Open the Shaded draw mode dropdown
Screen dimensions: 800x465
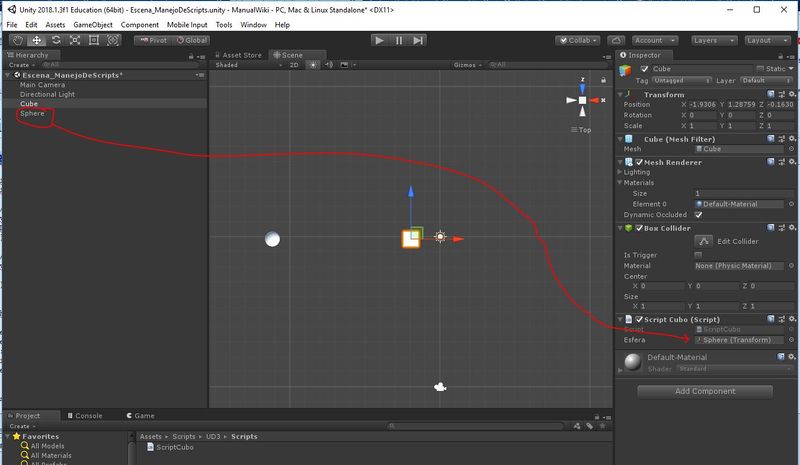pos(248,65)
